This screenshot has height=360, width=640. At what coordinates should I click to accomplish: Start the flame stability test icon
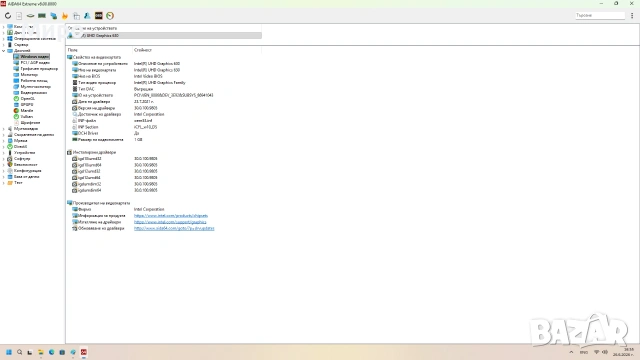pyautogui.click(x=64, y=16)
